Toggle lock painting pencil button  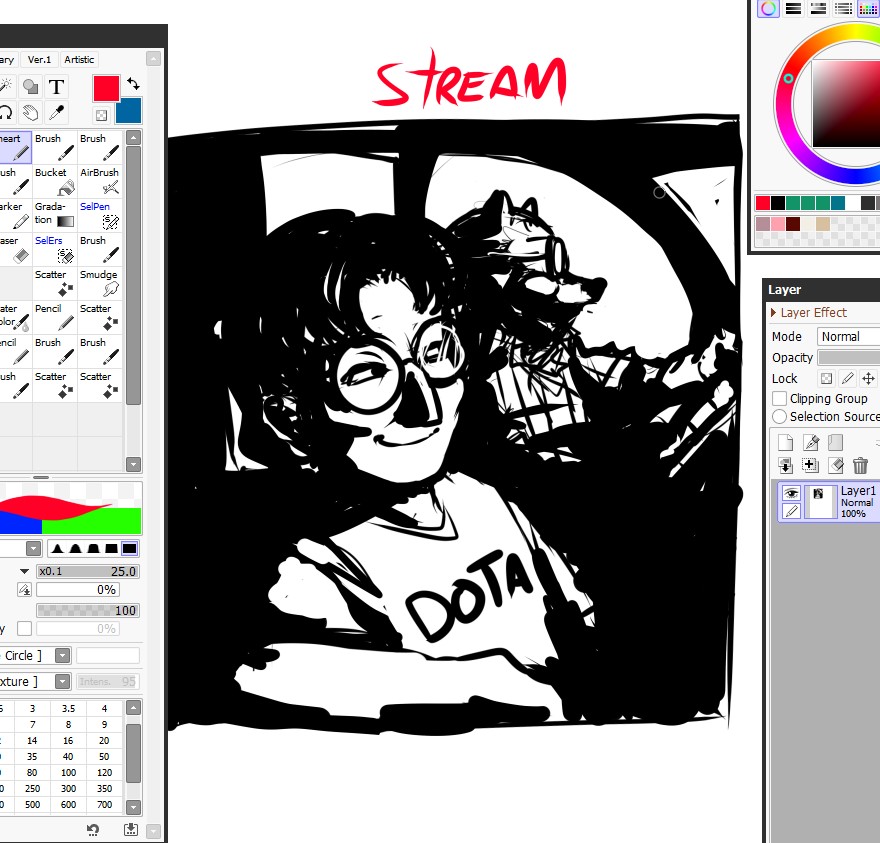point(847,378)
